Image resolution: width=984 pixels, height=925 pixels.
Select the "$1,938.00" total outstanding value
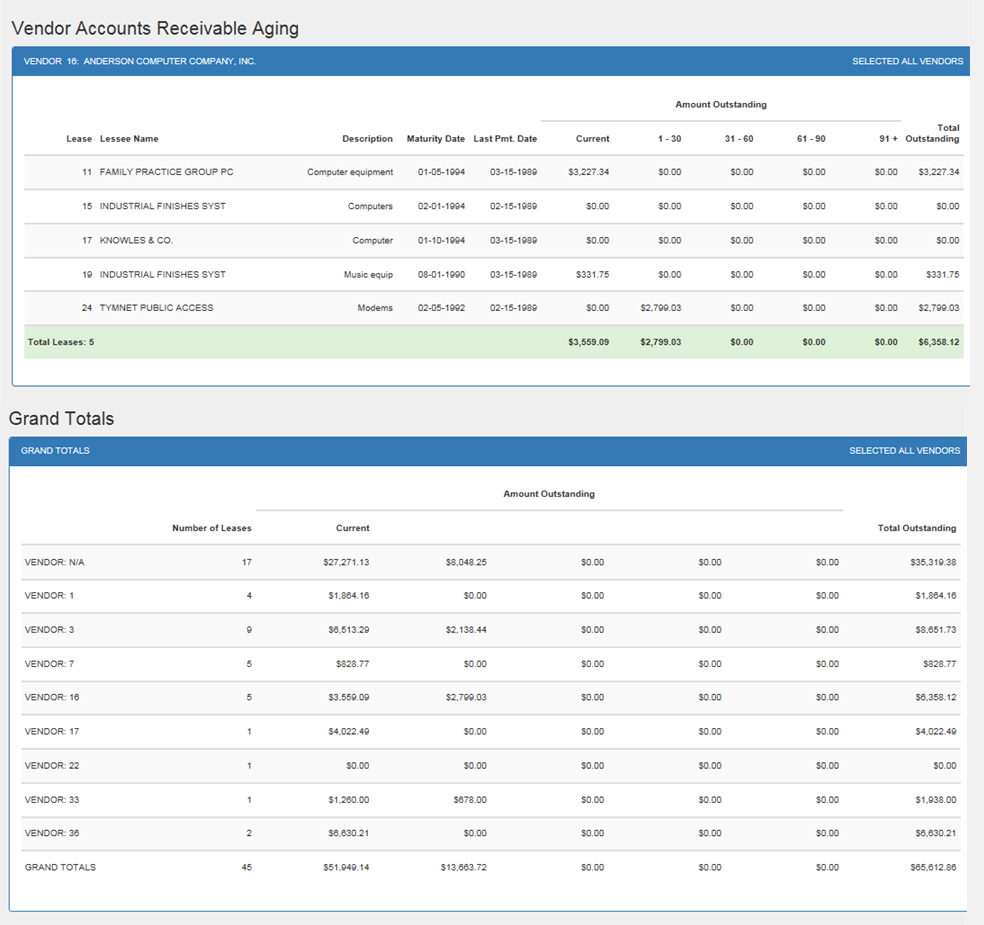coord(936,799)
